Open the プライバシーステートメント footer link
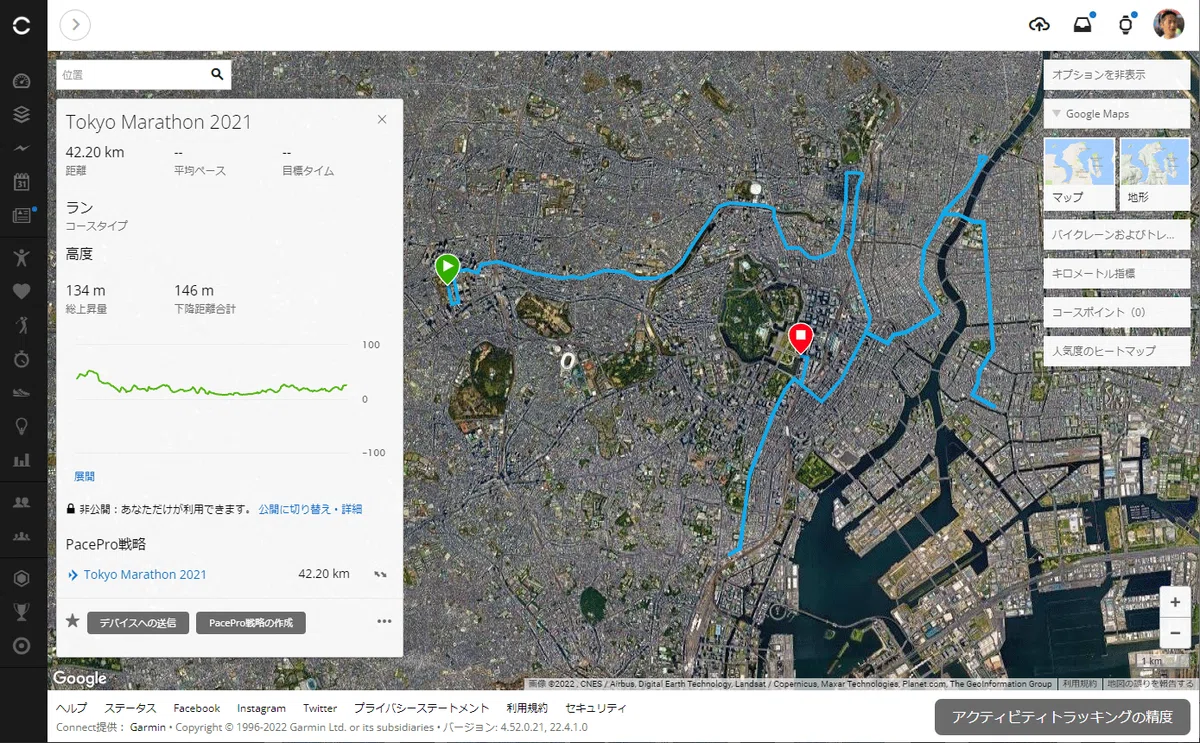The height and width of the screenshot is (743, 1200). pos(422,708)
